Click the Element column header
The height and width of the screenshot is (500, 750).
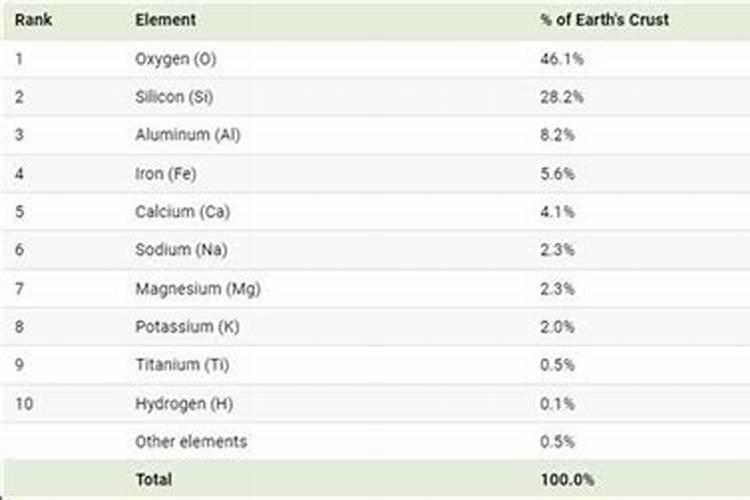click(x=165, y=20)
